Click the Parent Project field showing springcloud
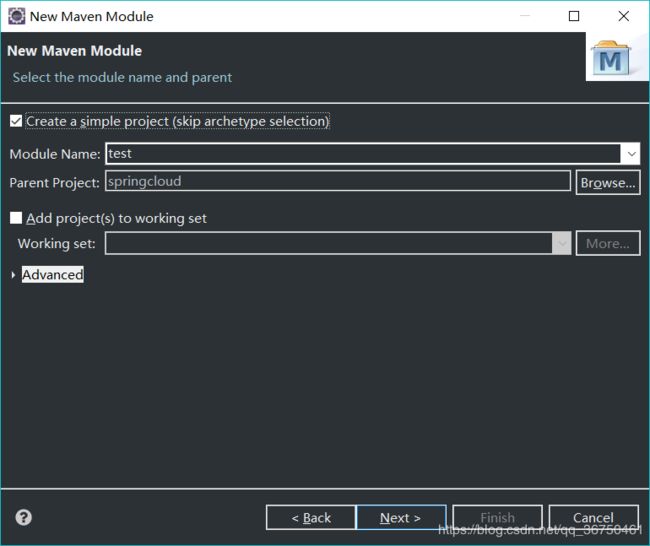The height and width of the screenshot is (546, 650). pyautogui.click(x=338, y=182)
